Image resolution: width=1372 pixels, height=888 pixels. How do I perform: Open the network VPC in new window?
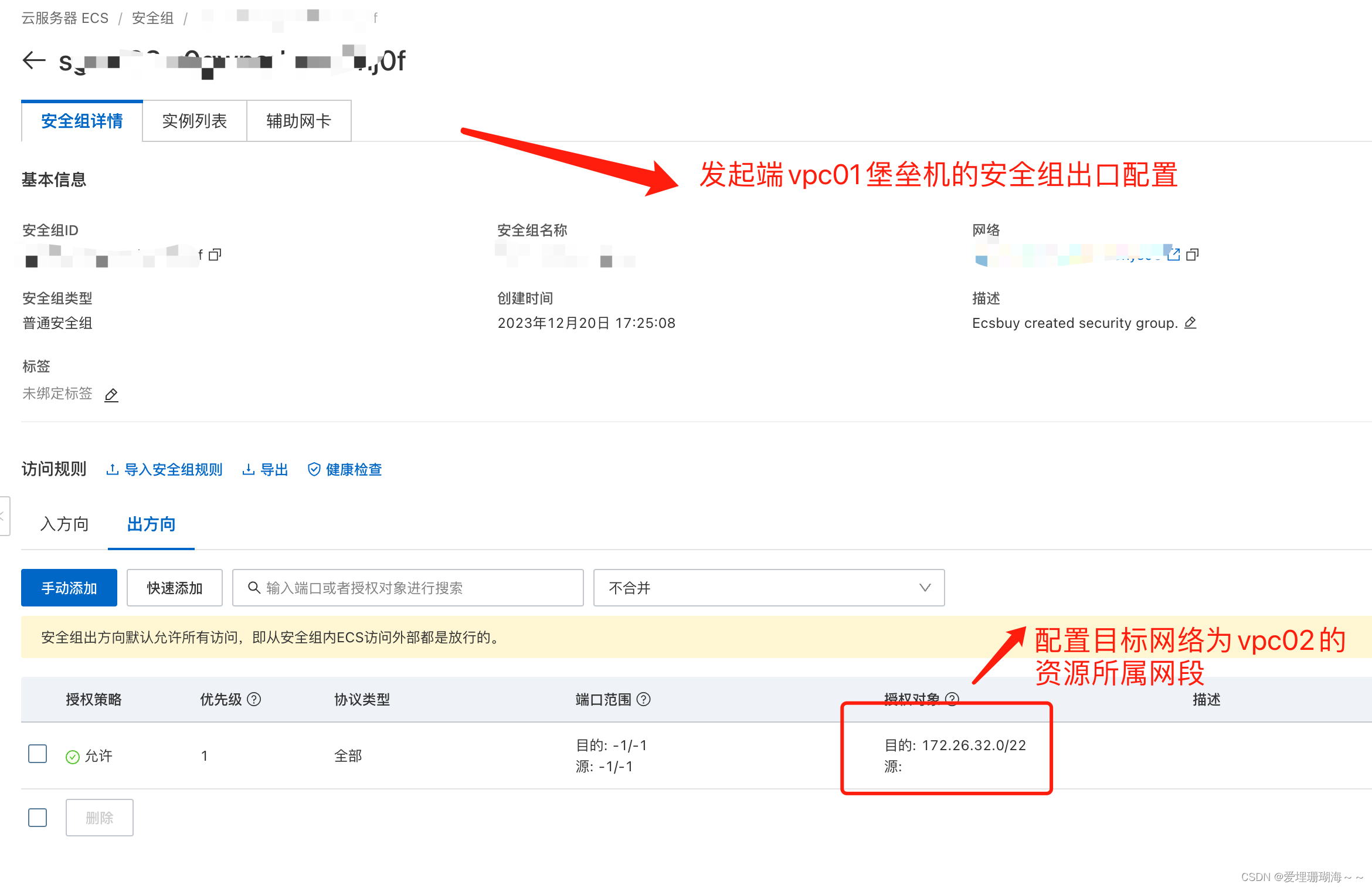(x=1173, y=255)
